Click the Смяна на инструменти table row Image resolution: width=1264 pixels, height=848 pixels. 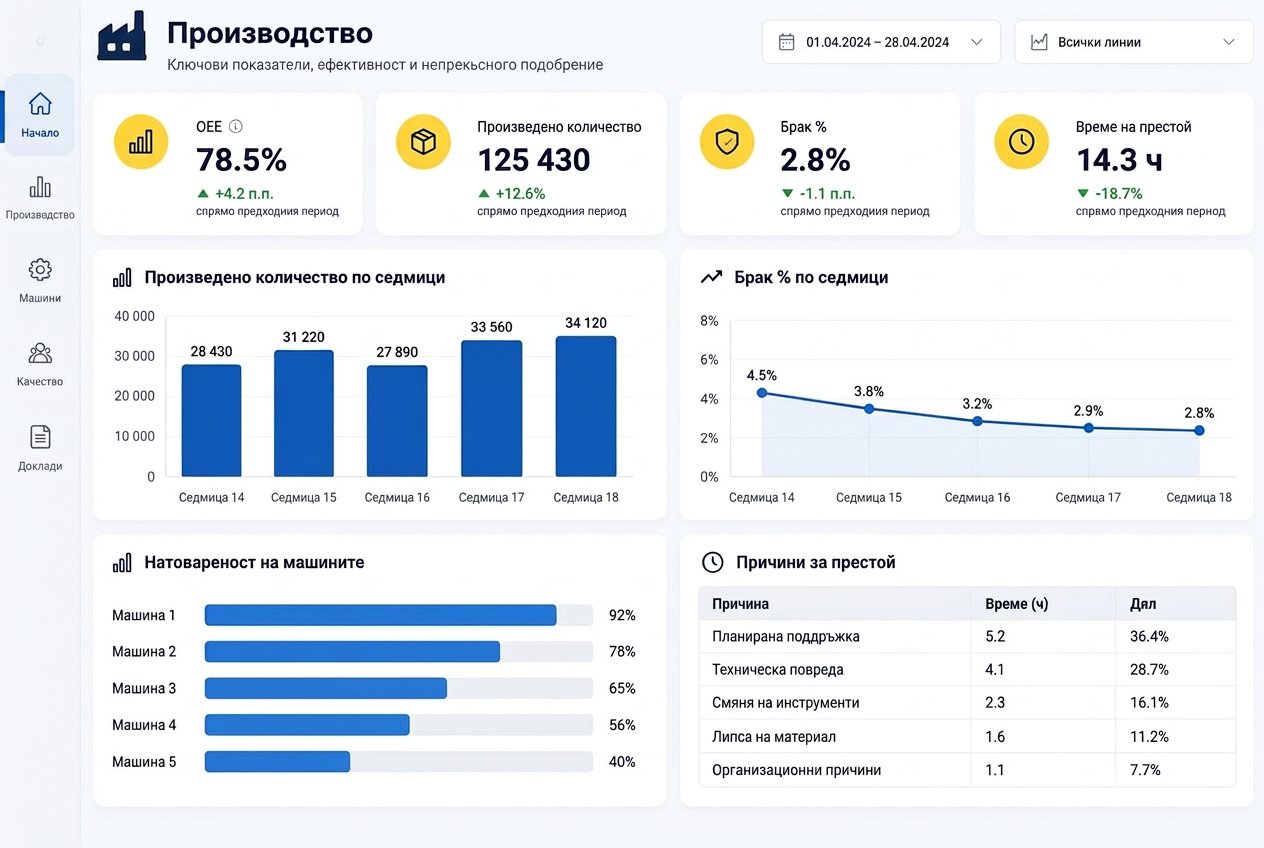pos(968,703)
